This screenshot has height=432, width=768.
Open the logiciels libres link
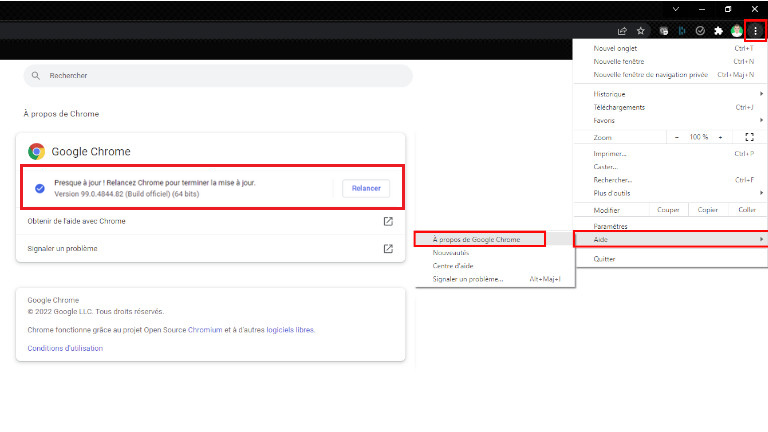pyautogui.click(x=290, y=330)
